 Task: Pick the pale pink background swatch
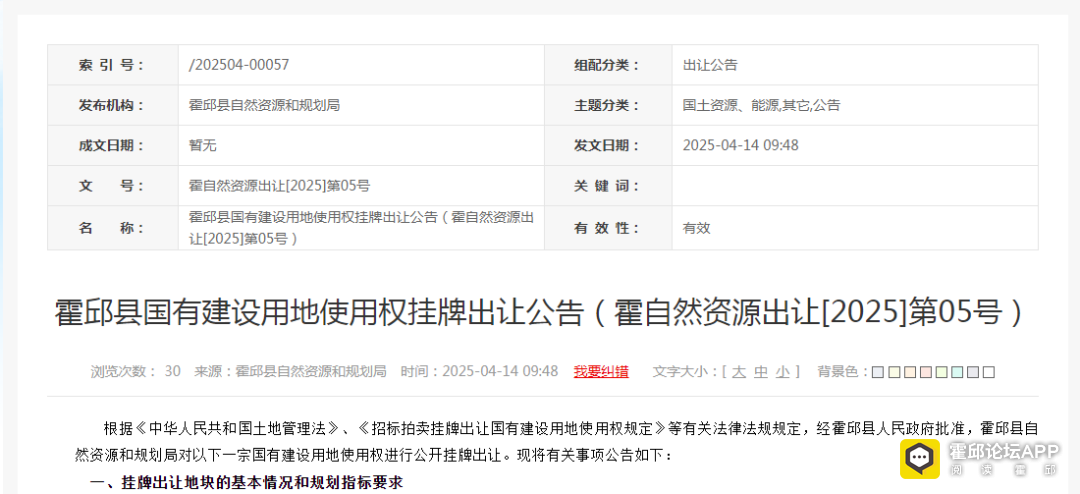tap(926, 373)
